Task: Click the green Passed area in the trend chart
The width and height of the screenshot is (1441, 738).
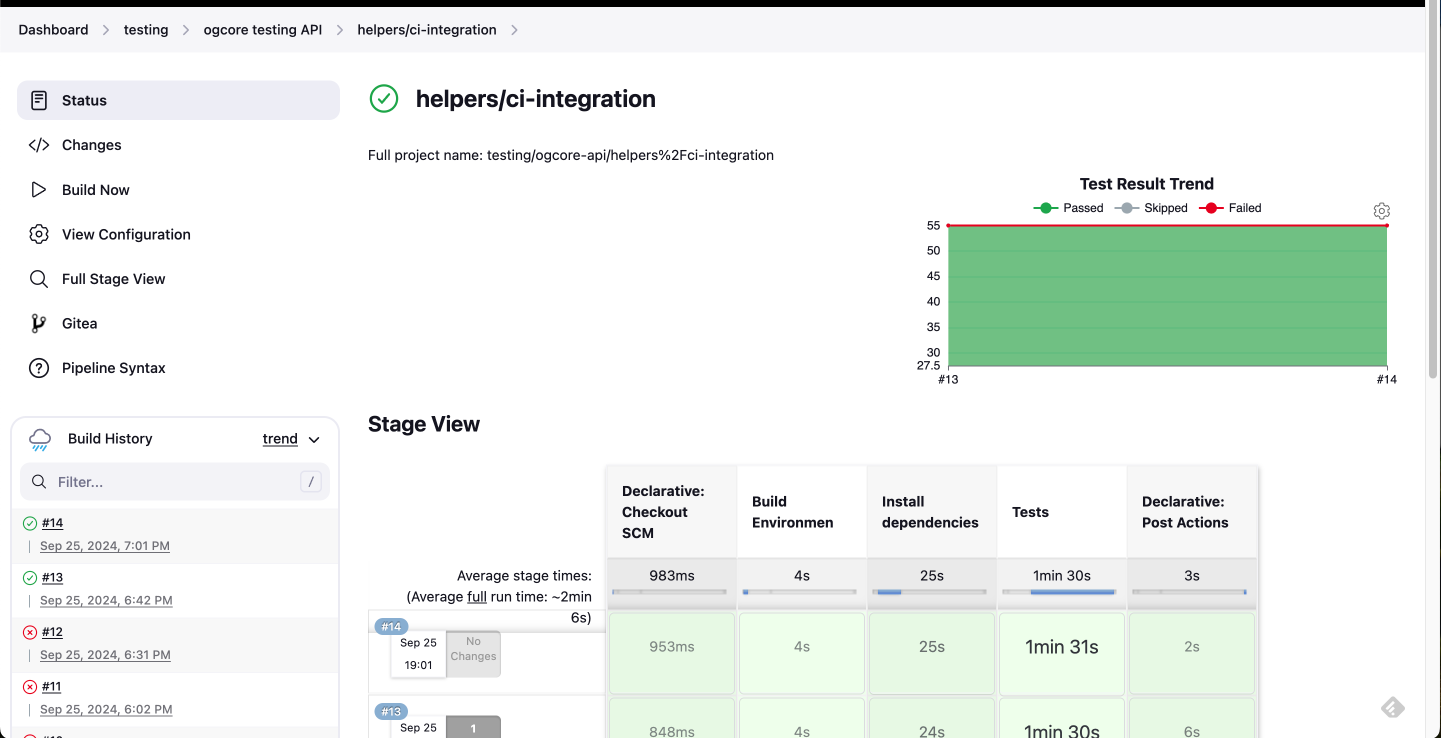Action: point(1167,296)
